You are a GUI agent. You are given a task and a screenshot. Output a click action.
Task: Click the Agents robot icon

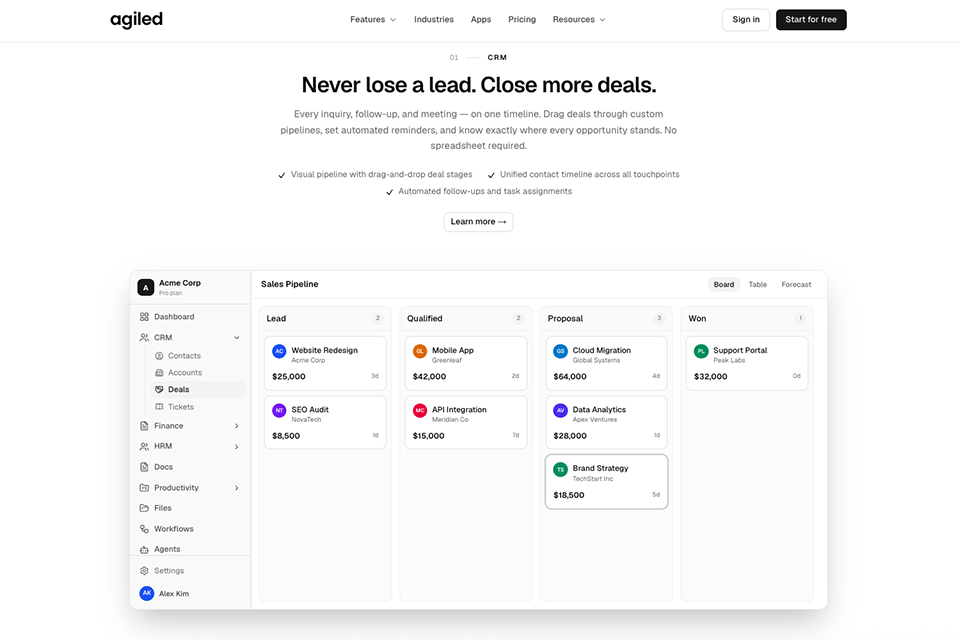point(144,549)
